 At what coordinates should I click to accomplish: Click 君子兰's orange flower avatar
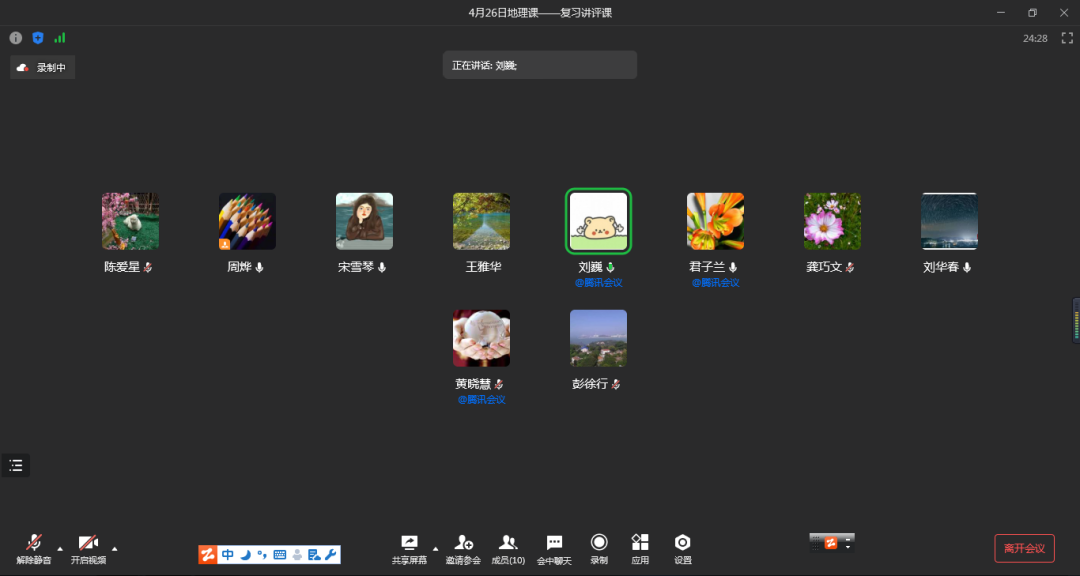click(x=716, y=221)
